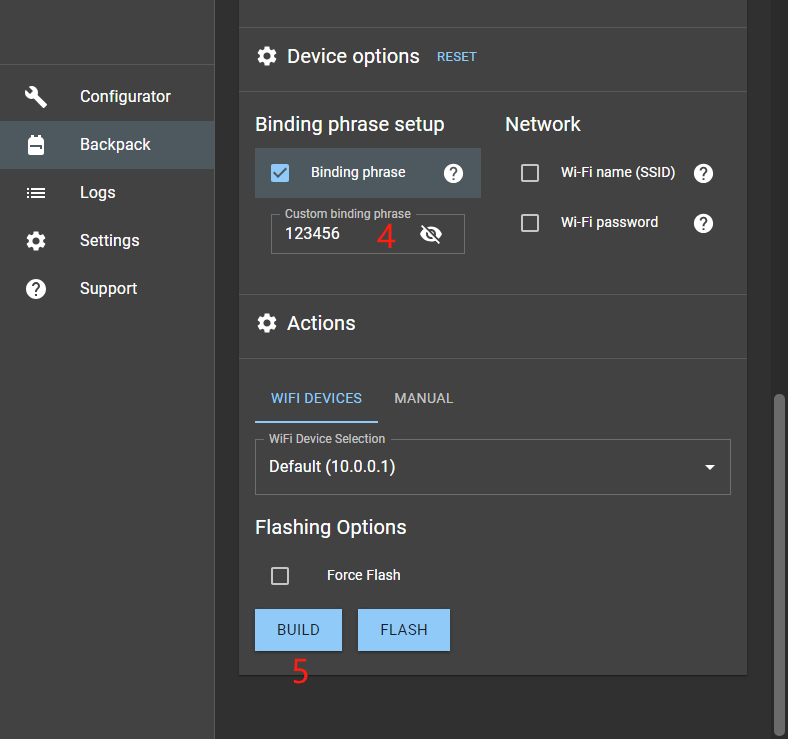
Task: Enable the Wi-Fi password checkbox
Action: pyautogui.click(x=530, y=223)
